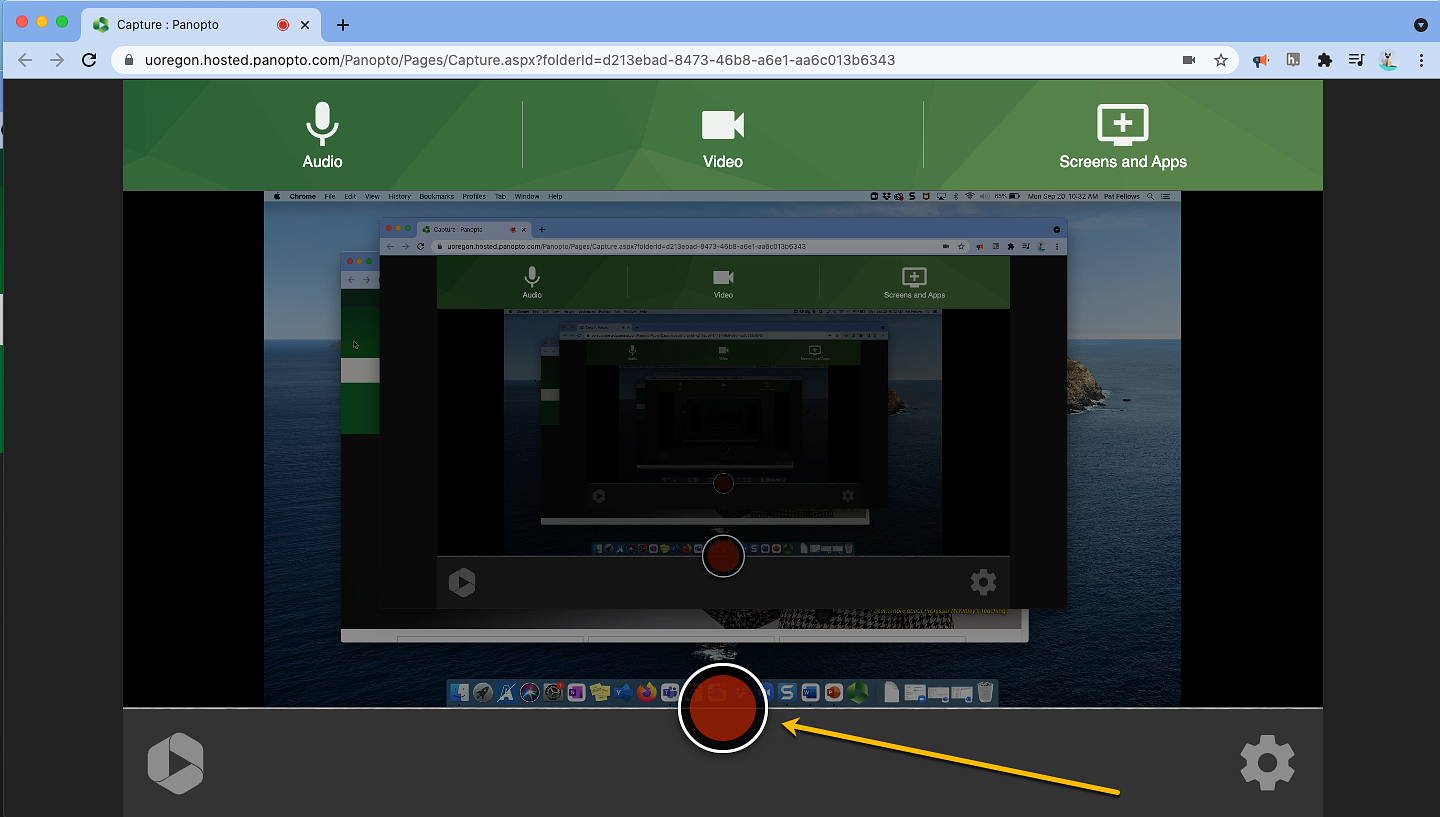1440x817 pixels.
Task: Open the media list extension icon
Action: point(1356,60)
